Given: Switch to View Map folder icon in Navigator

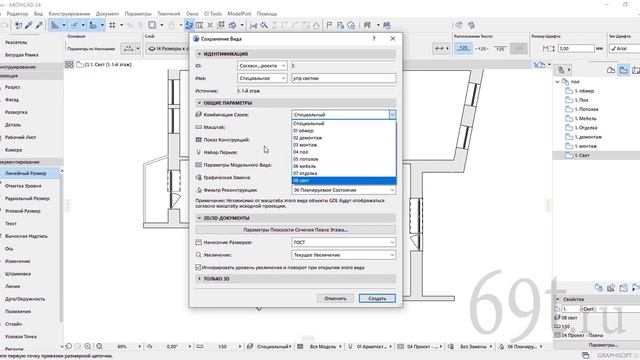Looking at the screenshot, I should [623, 70].
